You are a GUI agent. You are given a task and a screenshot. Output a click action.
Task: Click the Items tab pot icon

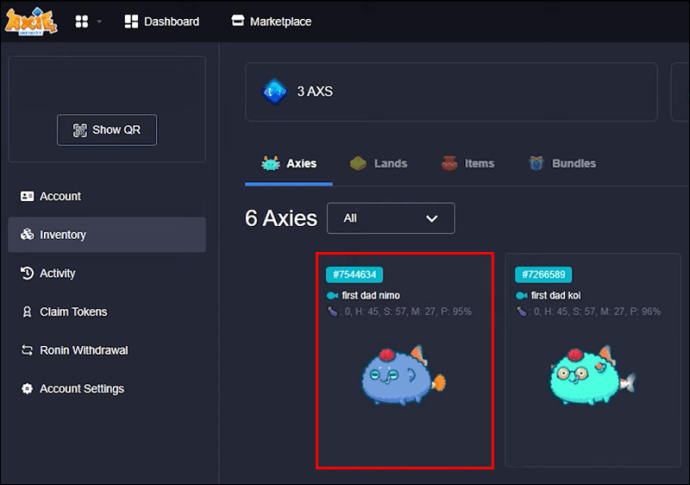tap(449, 163)
